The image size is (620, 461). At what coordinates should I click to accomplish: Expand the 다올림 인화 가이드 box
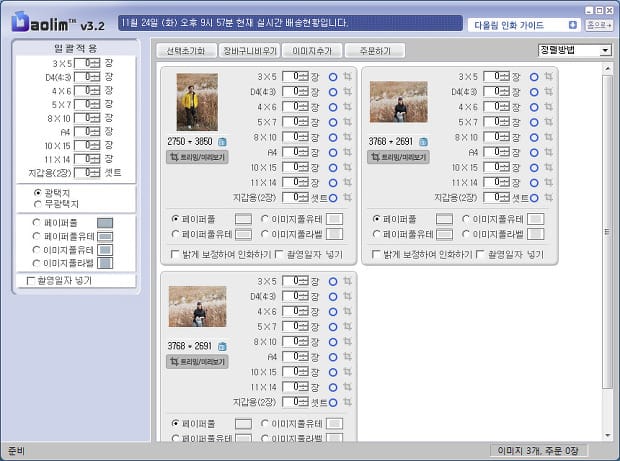point(573,25)
